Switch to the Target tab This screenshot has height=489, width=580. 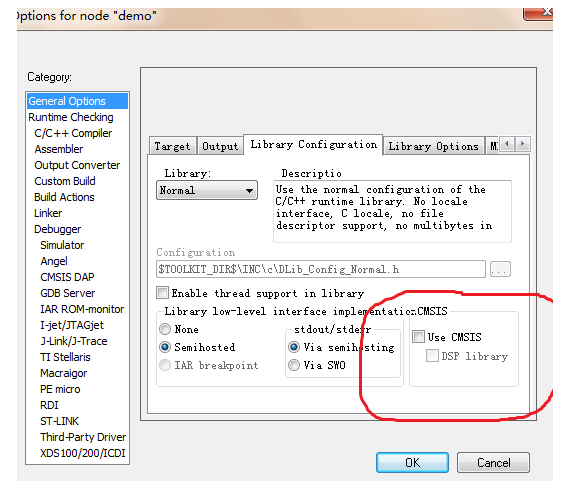172,146
